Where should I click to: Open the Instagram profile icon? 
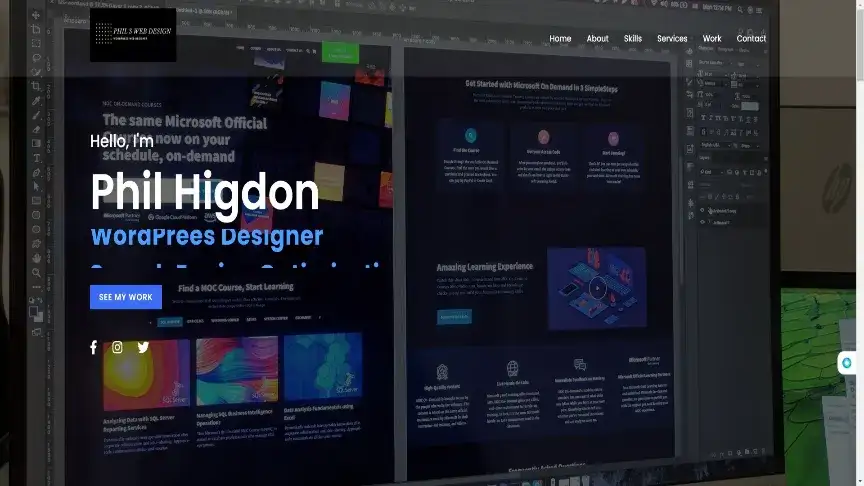point(117,347)
